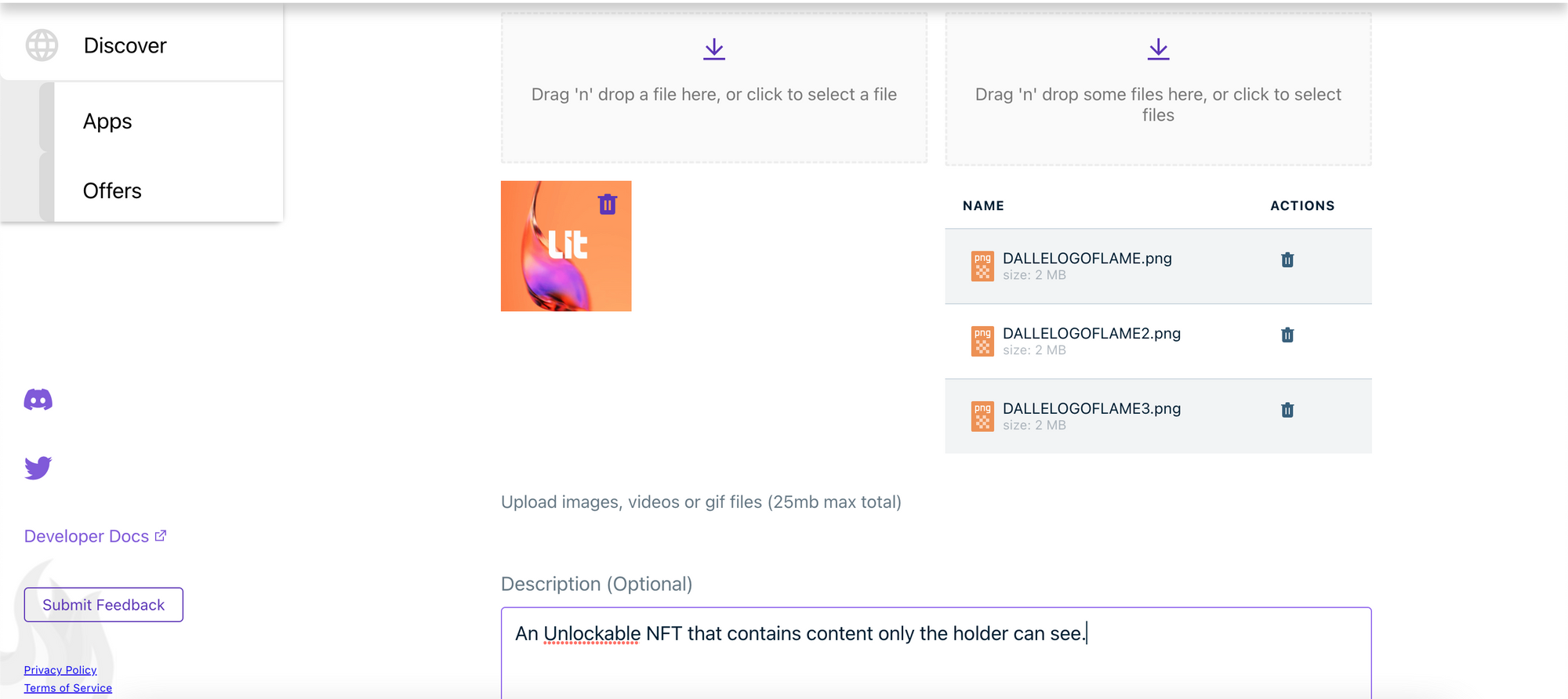Open the Discord community icon
The image size is (1568, 699).
coord(38,400)
